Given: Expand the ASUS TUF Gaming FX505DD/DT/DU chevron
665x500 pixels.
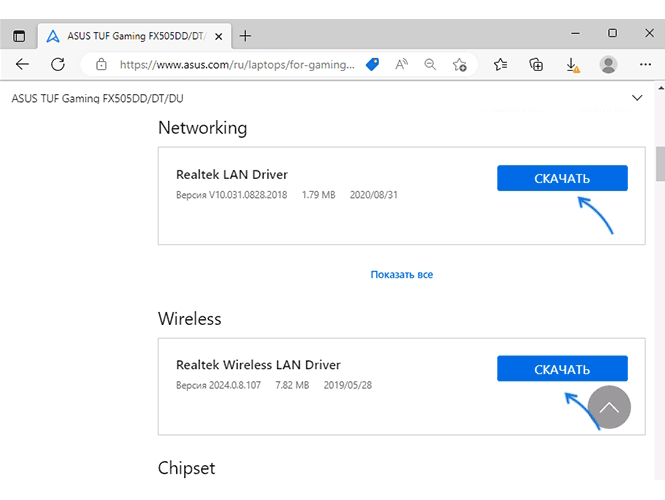Looking at the screenshot, I should tap(637, 98).
